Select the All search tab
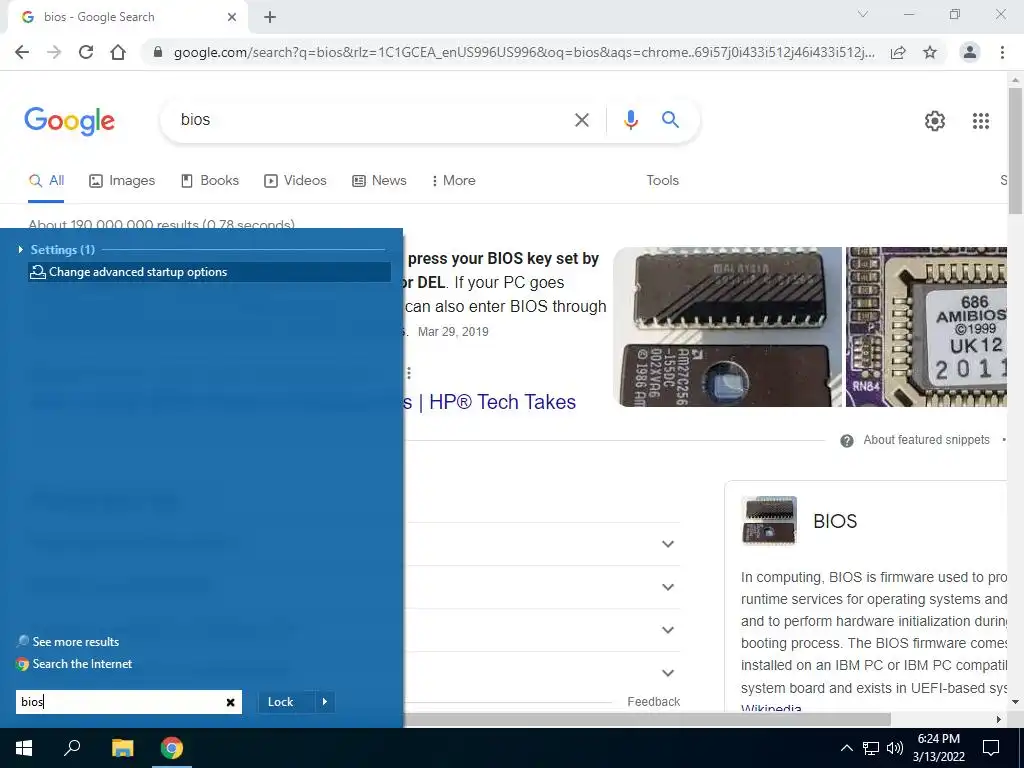The image size is (1024, 768). (46, 181)
